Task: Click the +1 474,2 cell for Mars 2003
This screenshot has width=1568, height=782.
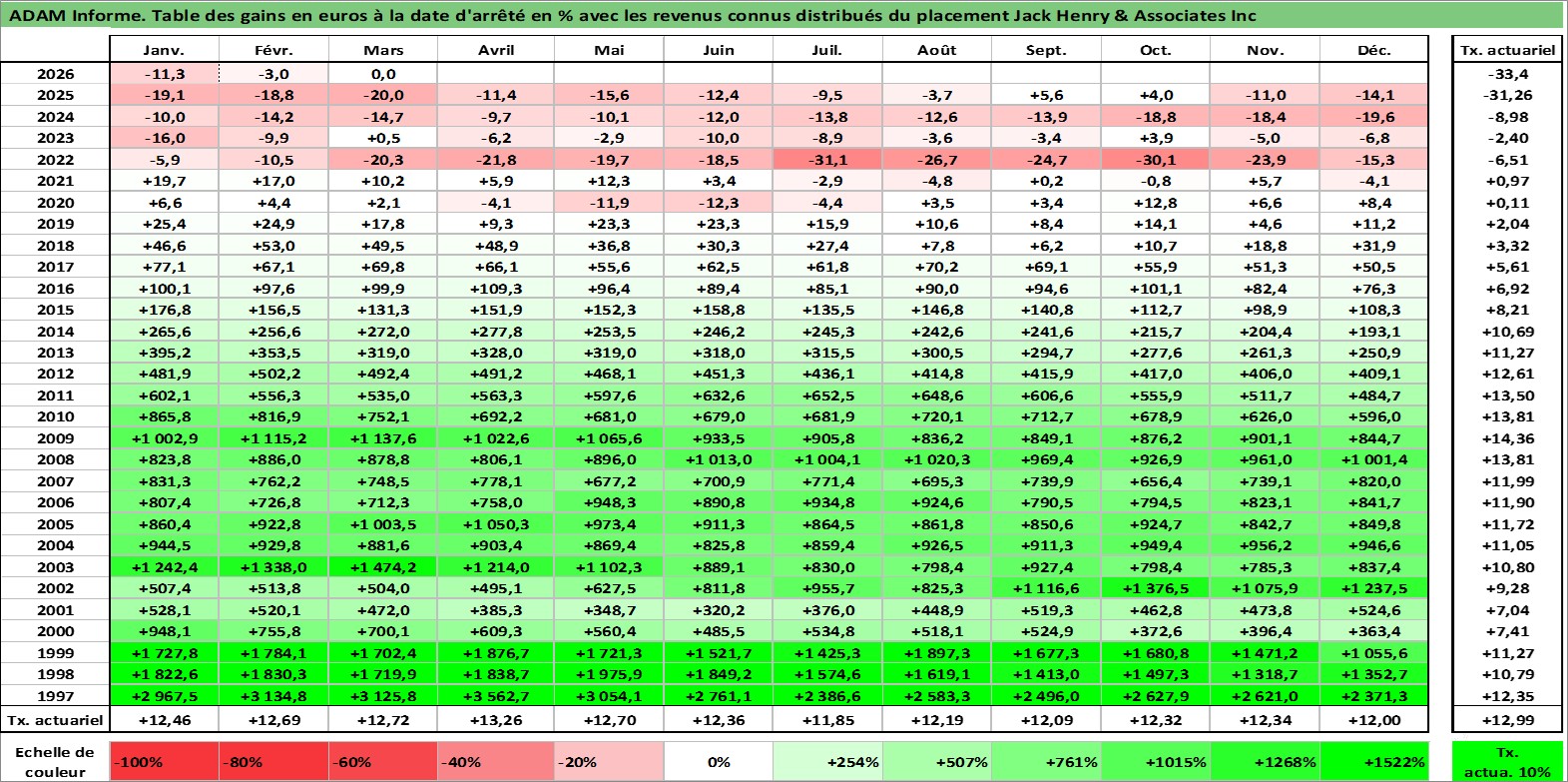Action: click(x=383, y=567)
